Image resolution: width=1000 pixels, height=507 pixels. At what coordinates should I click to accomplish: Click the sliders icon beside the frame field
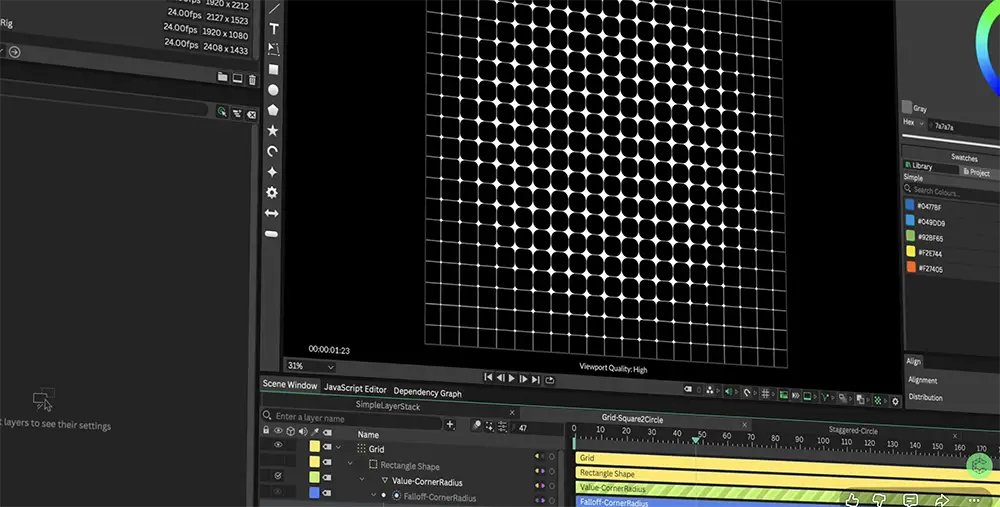pos(503,427)
